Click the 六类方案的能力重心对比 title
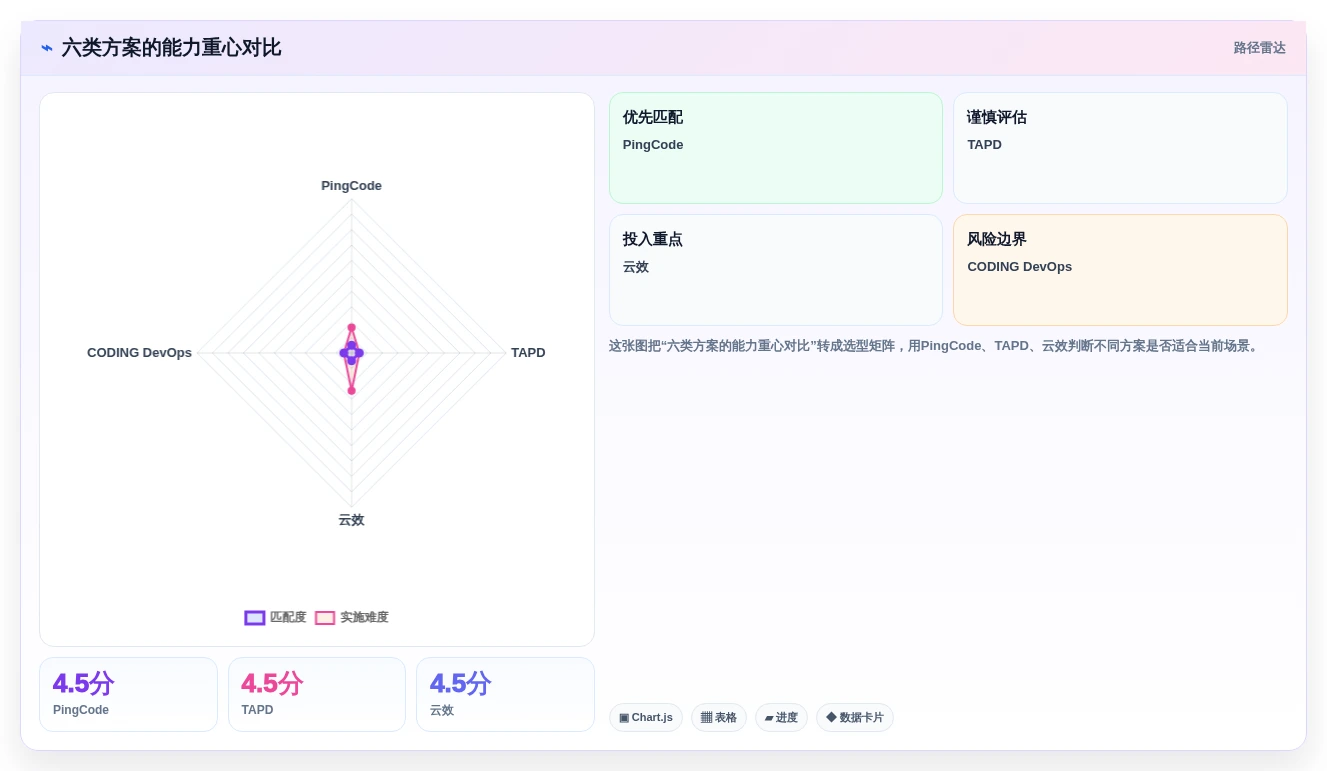 point(171,48)
